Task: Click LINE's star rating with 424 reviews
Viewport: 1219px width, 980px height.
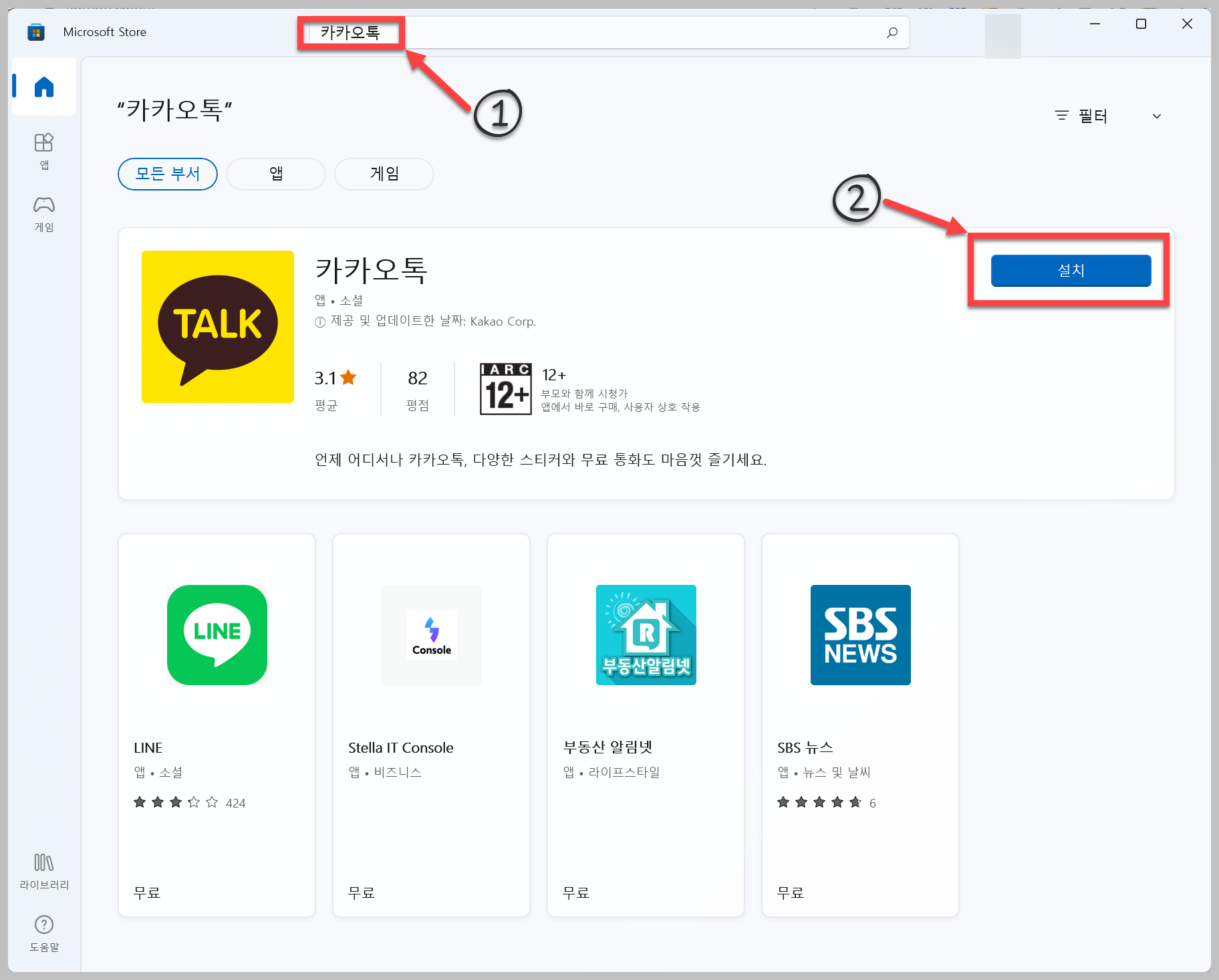Action: pos(190,802)
